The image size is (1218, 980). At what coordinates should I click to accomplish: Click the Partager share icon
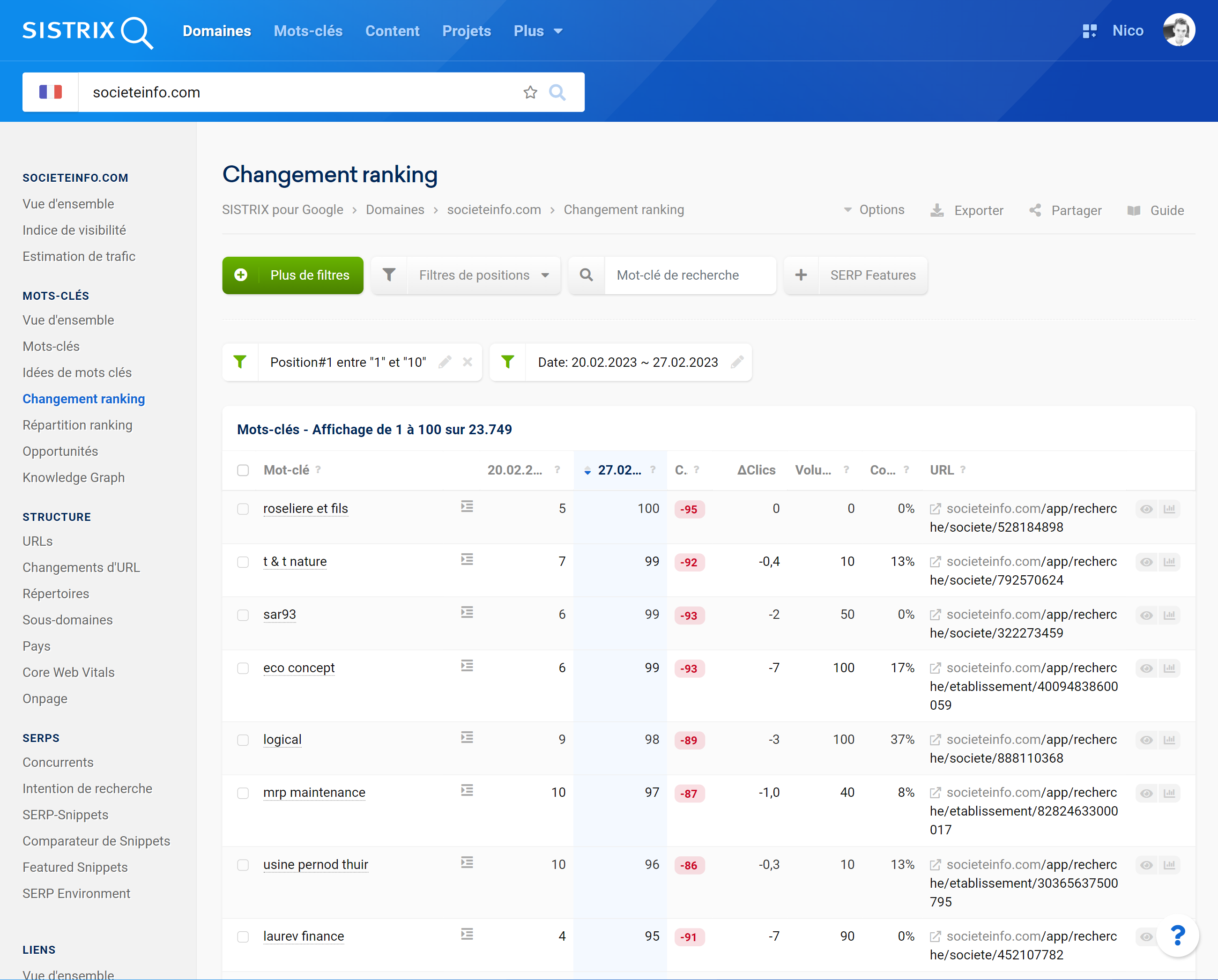(x=1035, y=211)
